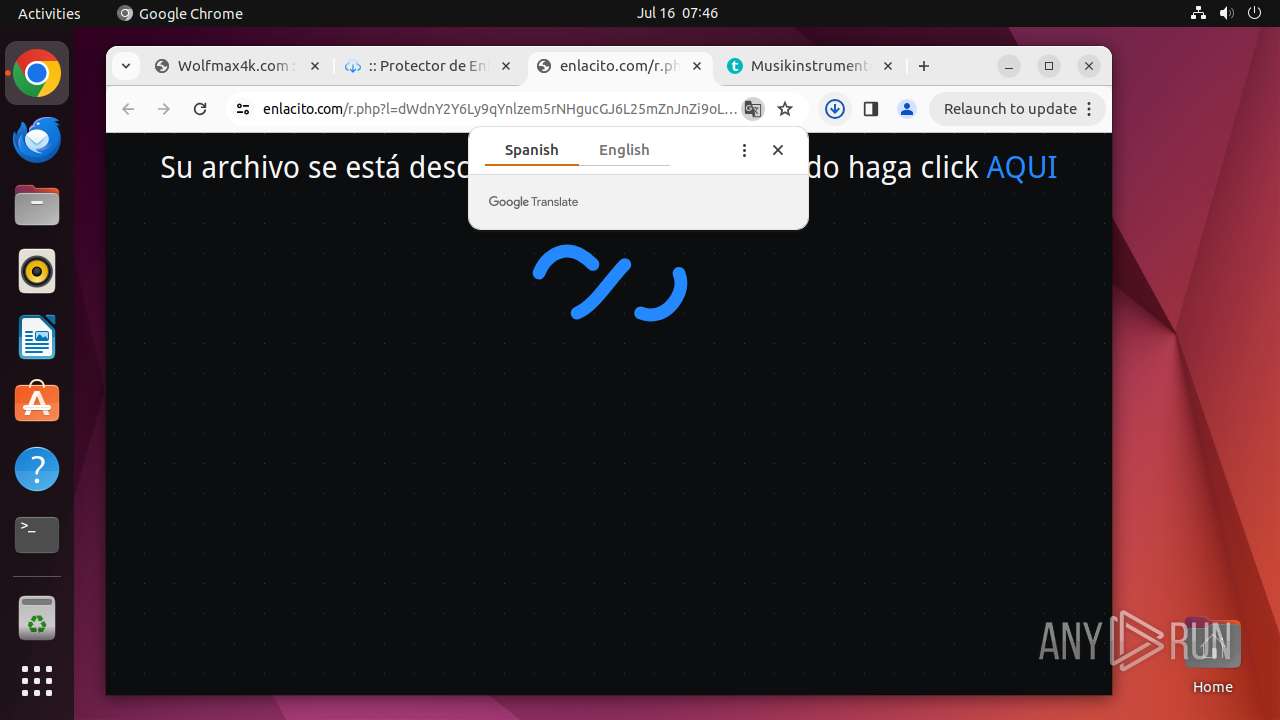Switch to the Wolfmax4k.com tab
Image resolution: width=1280 pixels, height=720 pixels.
coord(238,66)
